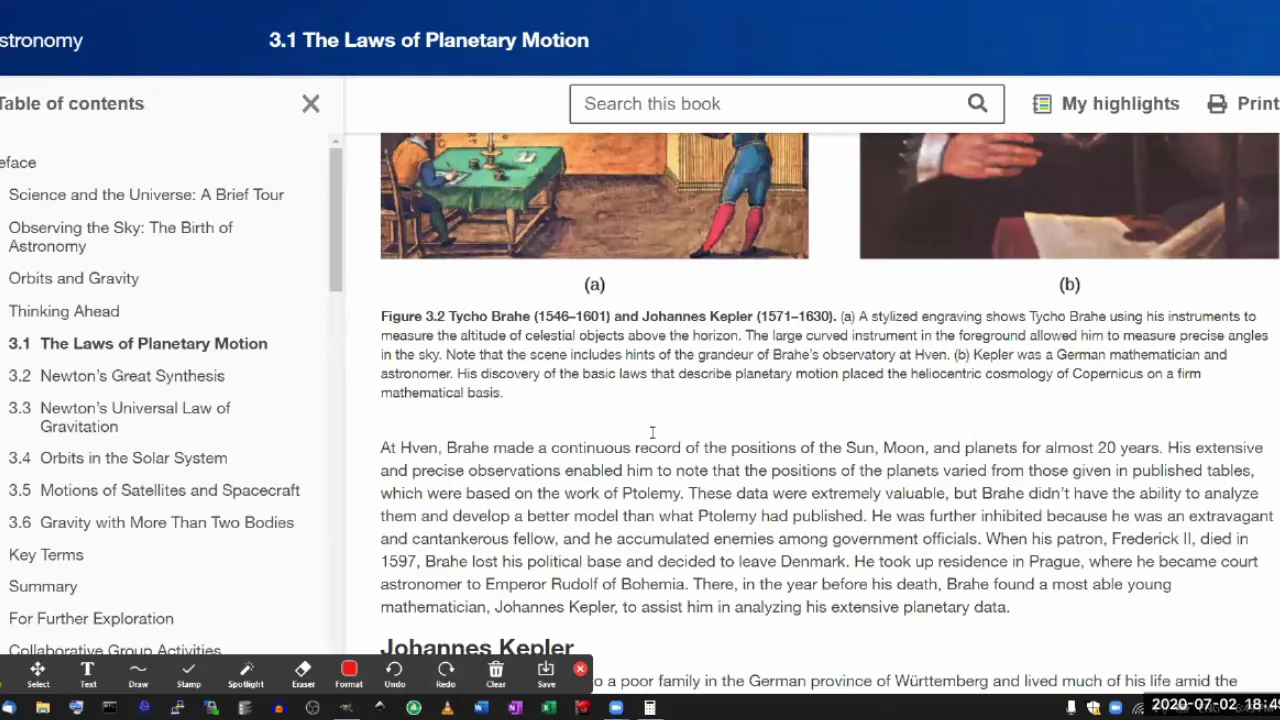
Task: Open Word from the taskbar
Action: (481, 707)
